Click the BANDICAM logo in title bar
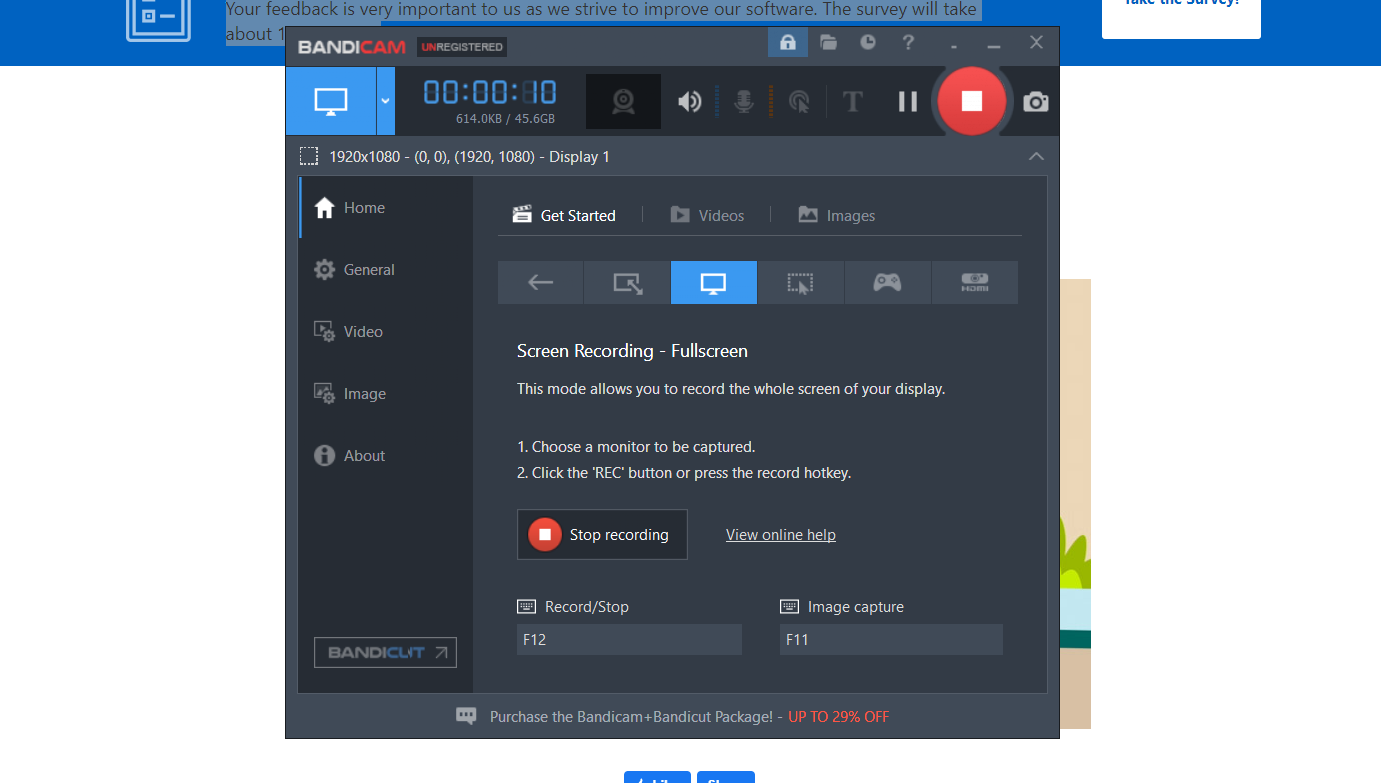The width and height of the screenshot is (1381, 783). (351, 47)
